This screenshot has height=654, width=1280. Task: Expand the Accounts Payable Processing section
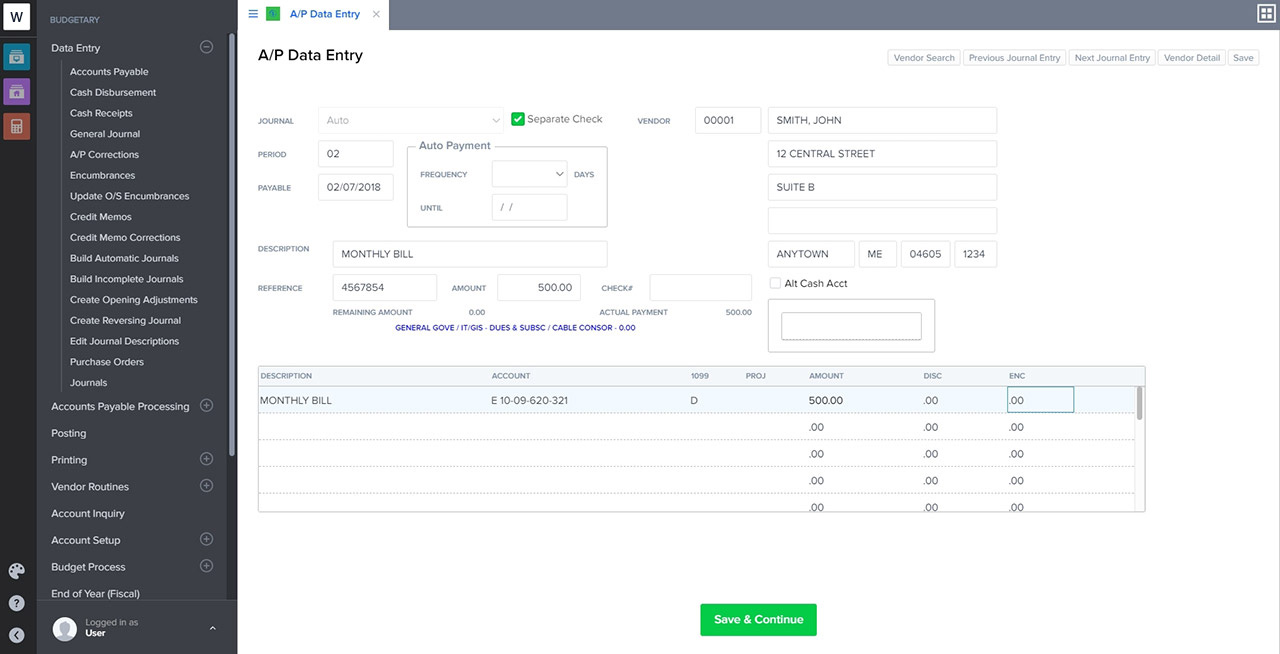click(x=207, y=406)
